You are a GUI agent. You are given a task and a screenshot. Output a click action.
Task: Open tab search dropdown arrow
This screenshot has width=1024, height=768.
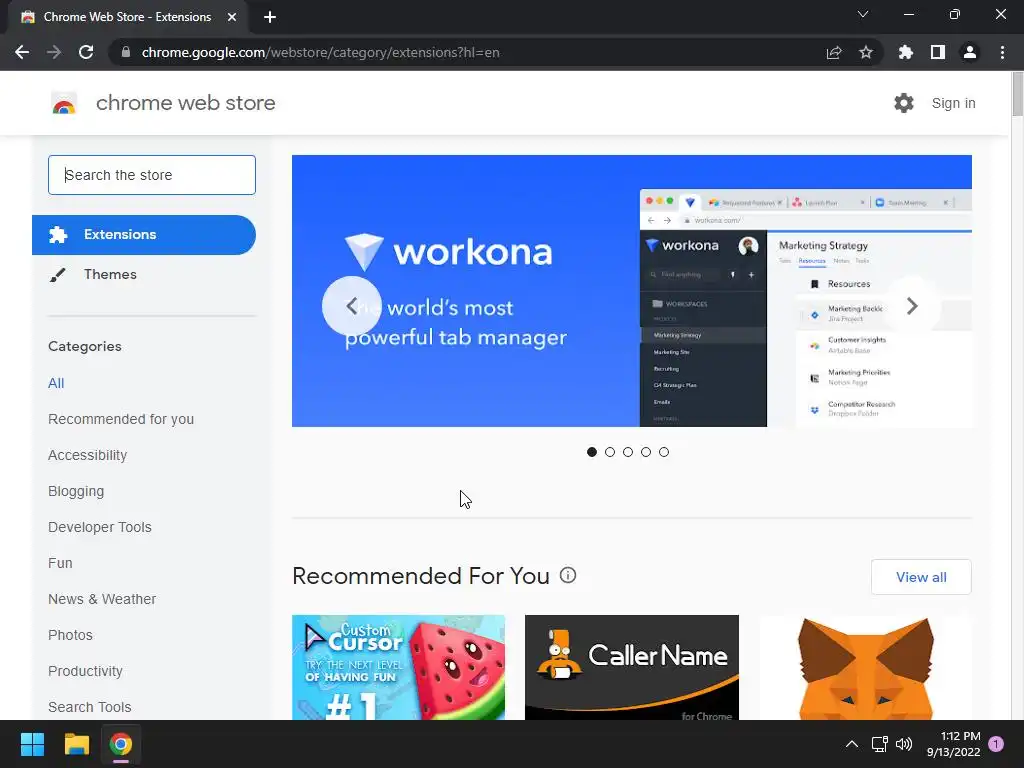[863, 14]
